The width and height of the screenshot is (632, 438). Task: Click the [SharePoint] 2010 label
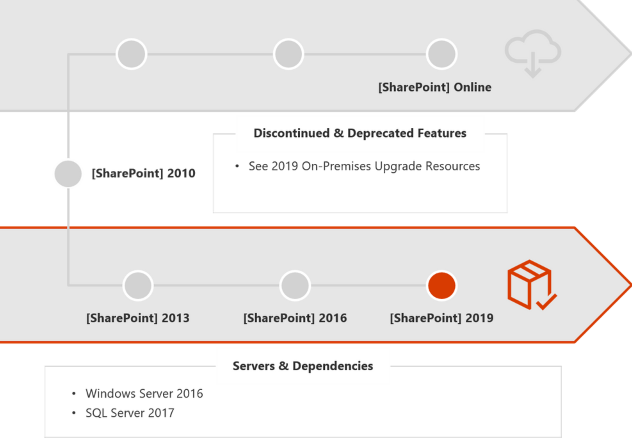143,173
